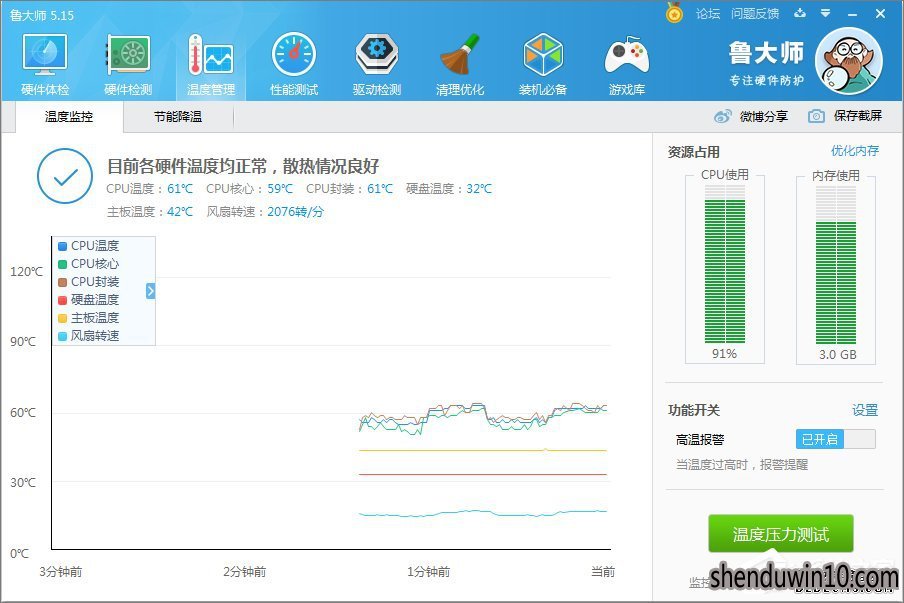Viewport: 904px width, 603px height.
Task: Toggle the CPU核心 legend entry
Action: click(x=89, y=263)
